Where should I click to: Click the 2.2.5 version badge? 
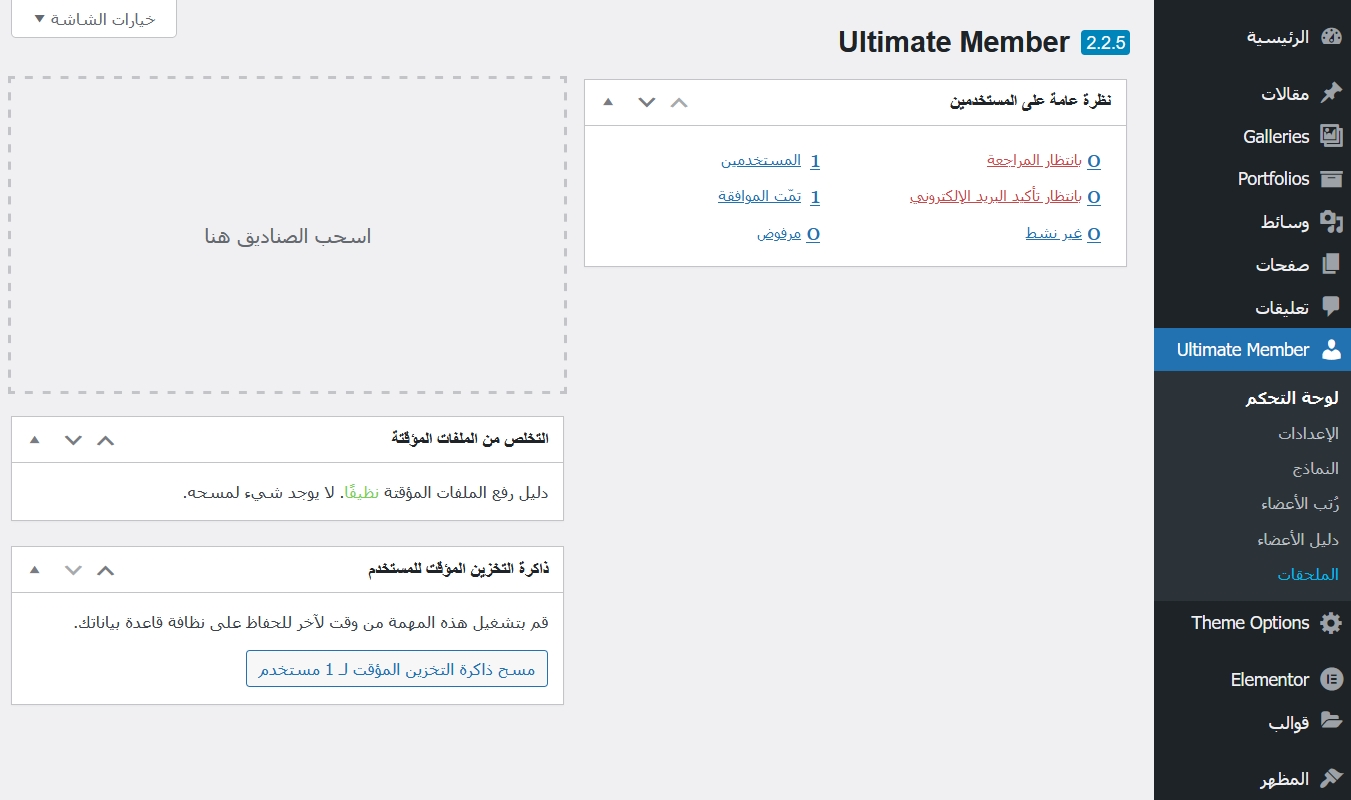tap(1105, 43)
